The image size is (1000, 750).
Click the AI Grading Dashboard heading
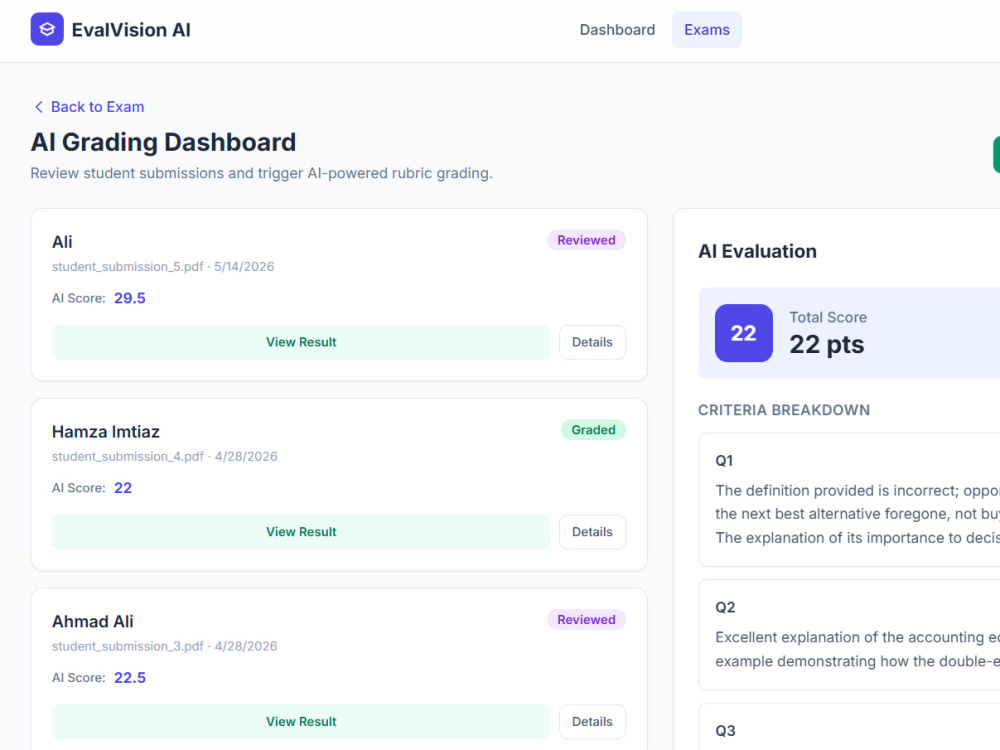[163, 142]
